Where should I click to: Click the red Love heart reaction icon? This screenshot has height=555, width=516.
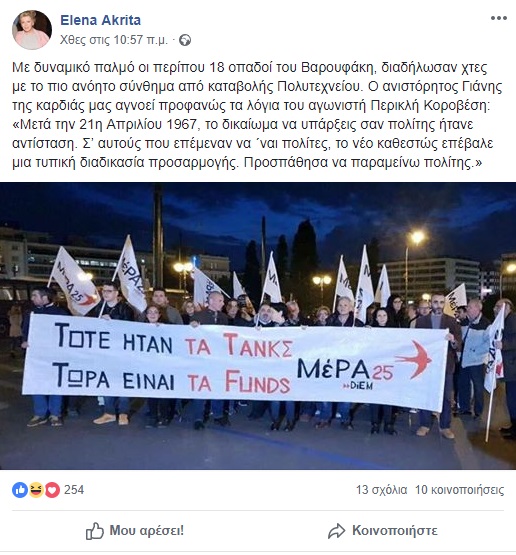point(52,490)
